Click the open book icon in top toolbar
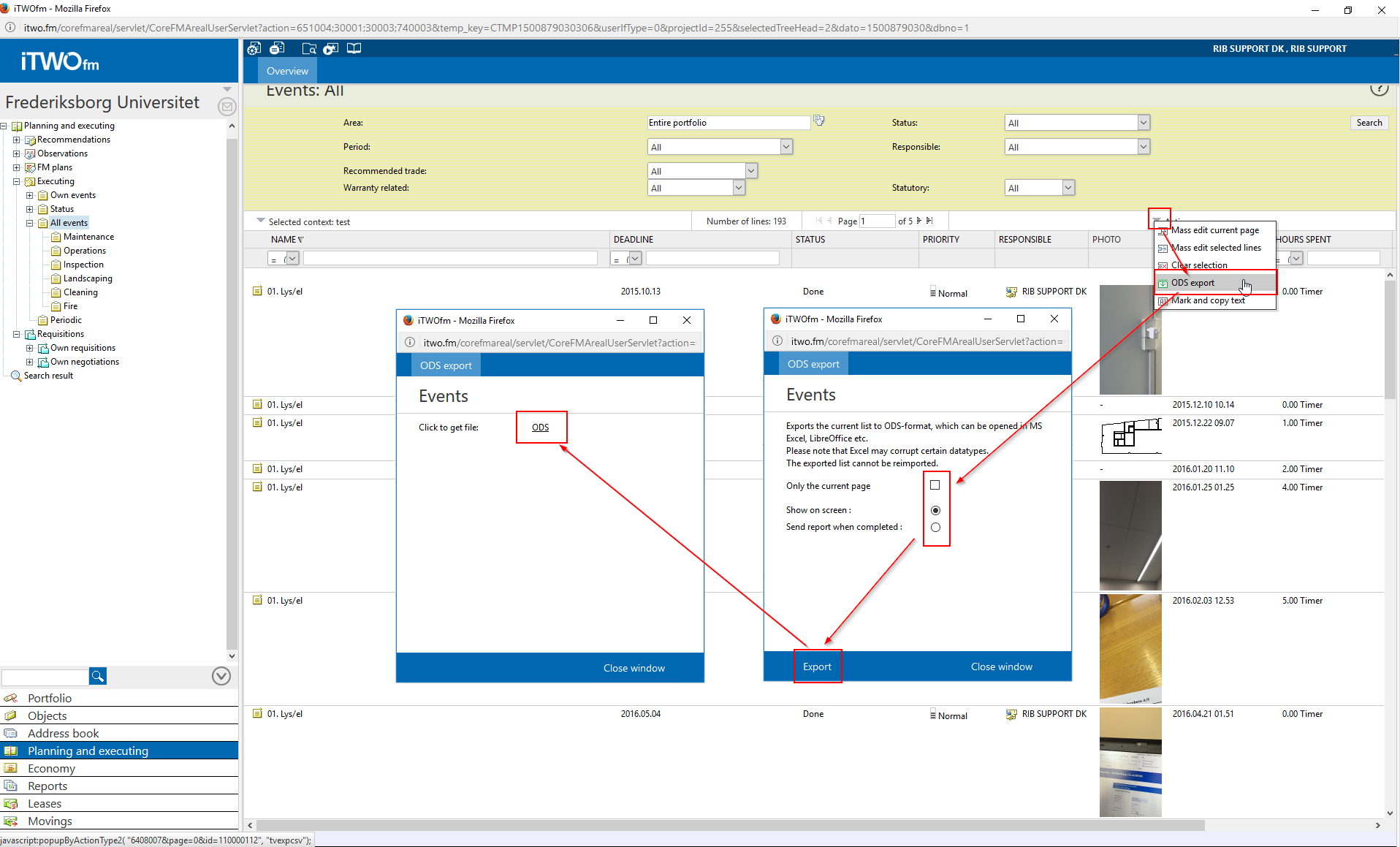 tap(354, 49)
